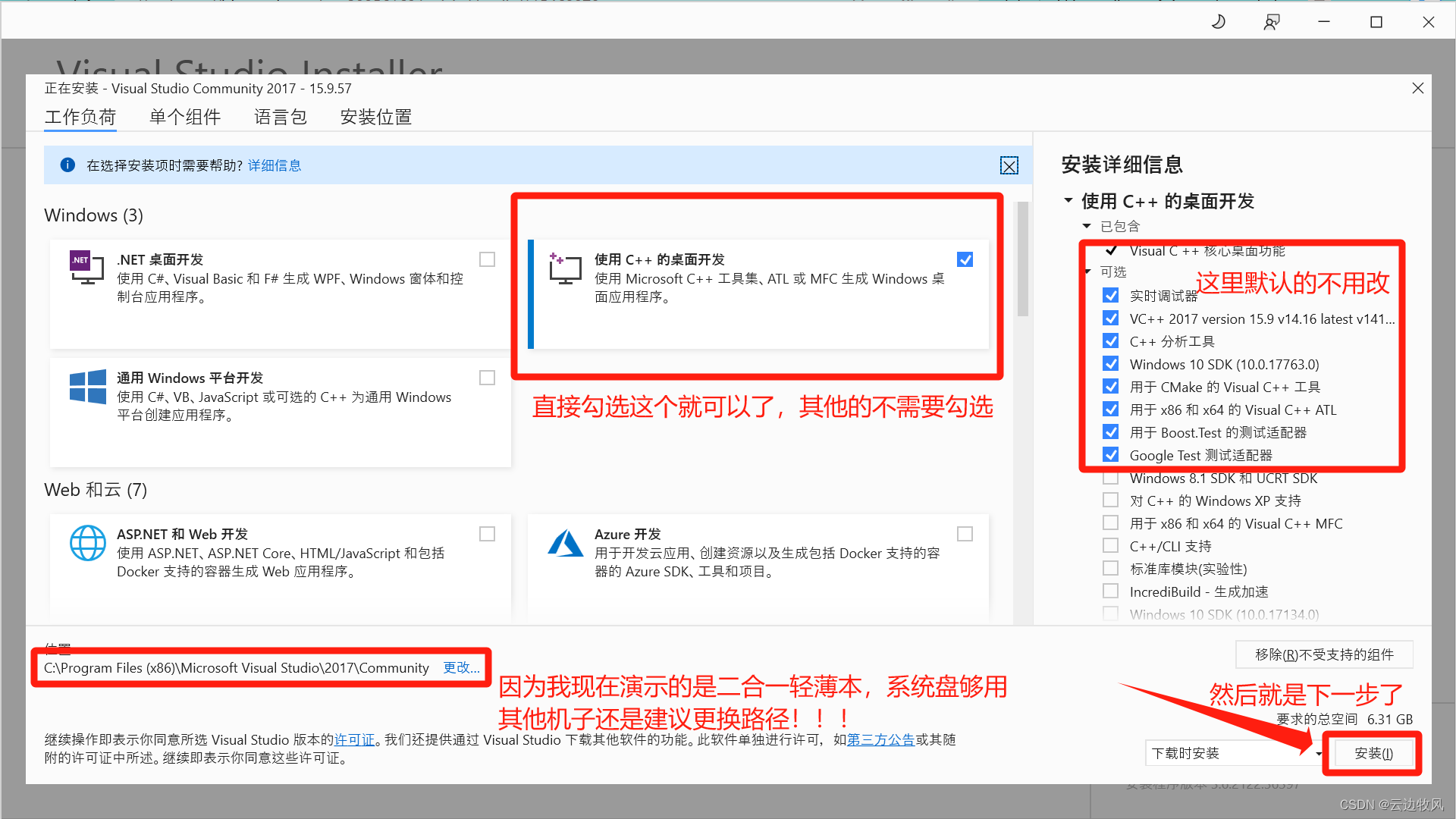Check the C++/CLI 支持 option
Image resolution: width=1456 pixels, height=819 pixels.
click(x=1110, y=546)
